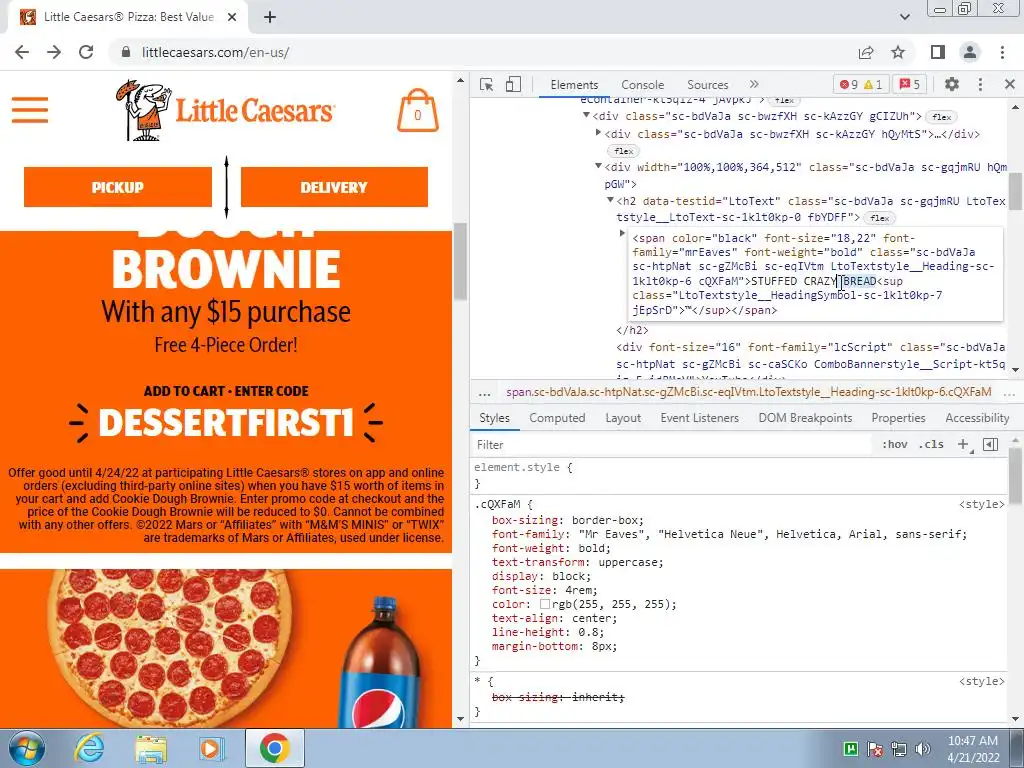1024x768 pixels.
Task: Click the Little Caesars logo
Action: pyautogui.click(x=224, y=110)
